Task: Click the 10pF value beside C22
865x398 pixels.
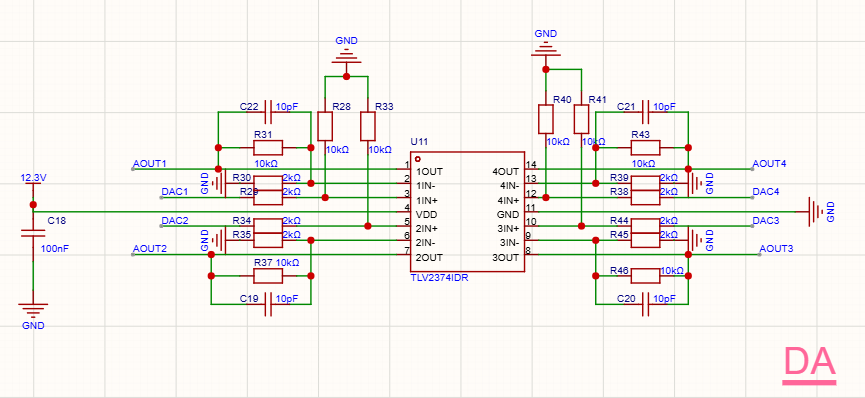Action: pyautogui.click(x=287, y=107)
